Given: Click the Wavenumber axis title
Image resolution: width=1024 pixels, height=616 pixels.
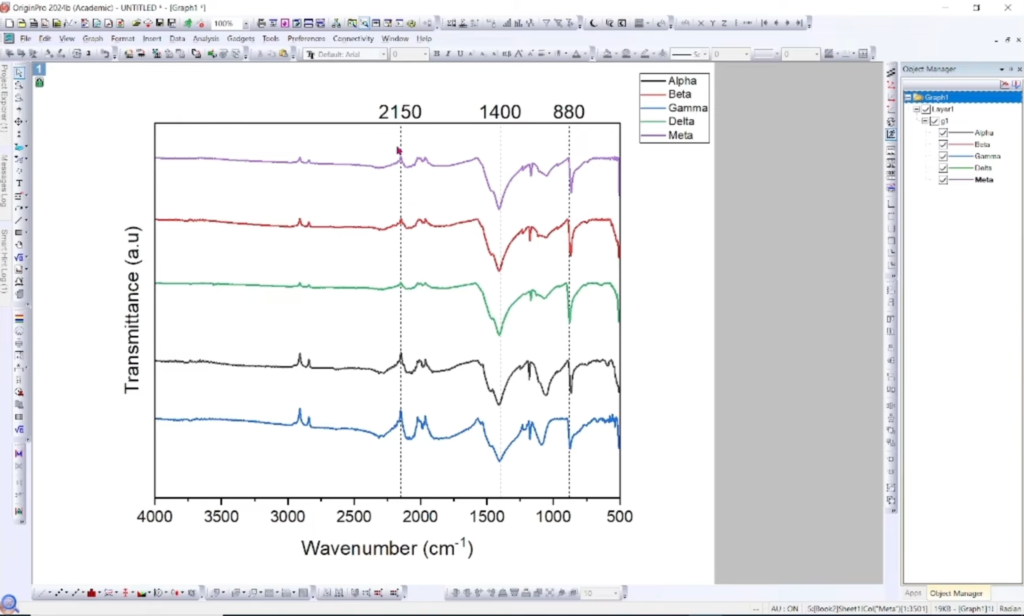Looking at the screenshot, I should pyautogui.click(x=387, y=547).
